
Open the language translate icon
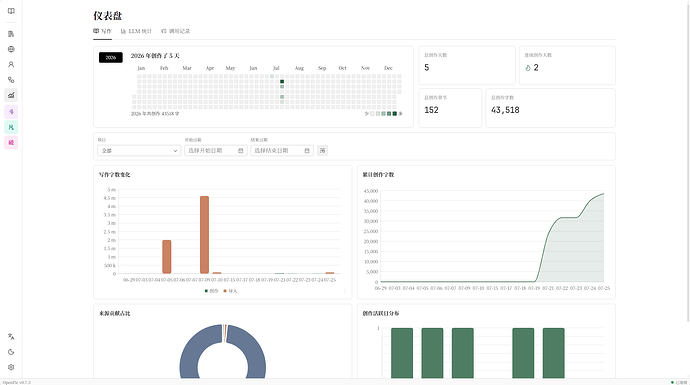[11, 337]
